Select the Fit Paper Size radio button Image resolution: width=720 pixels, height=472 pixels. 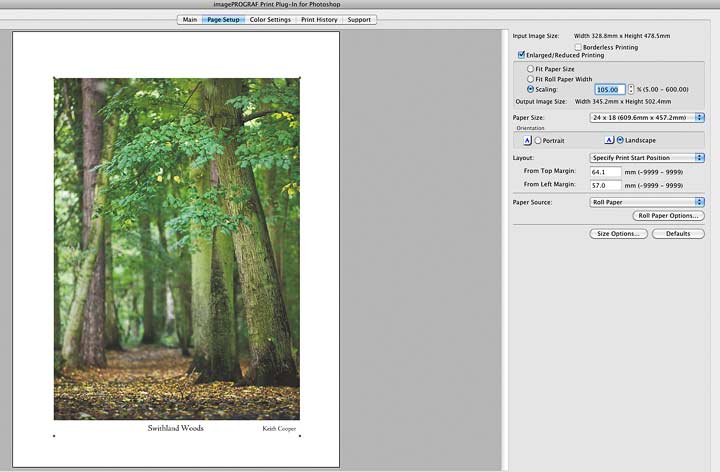(530, 68)
